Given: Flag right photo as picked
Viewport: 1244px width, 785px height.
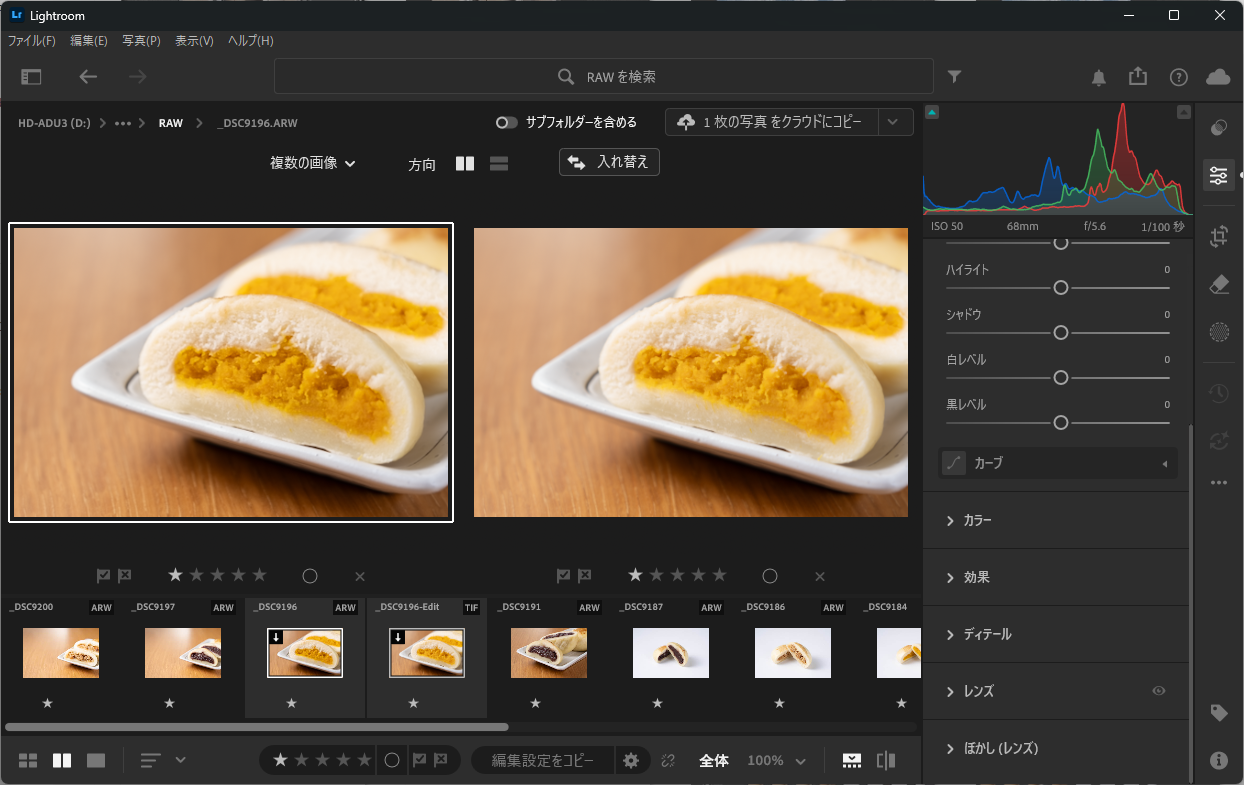Looking at the screenshot, I should point(563,575).
